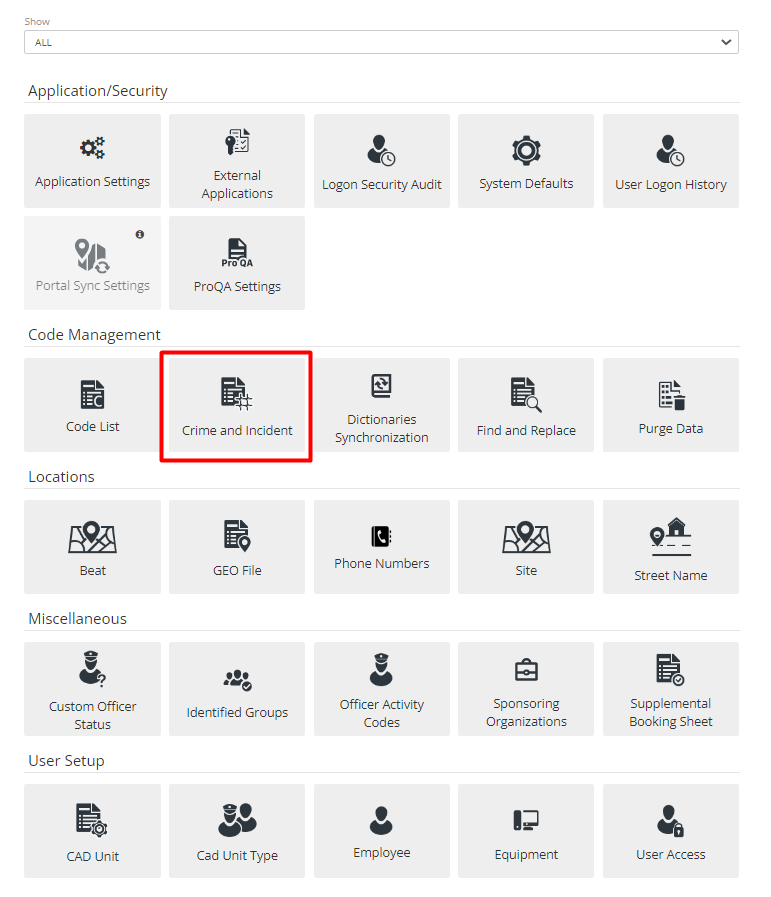The image size is (771, 897).
Task: Open Find and Replace tile
Action: pos(526,405)
